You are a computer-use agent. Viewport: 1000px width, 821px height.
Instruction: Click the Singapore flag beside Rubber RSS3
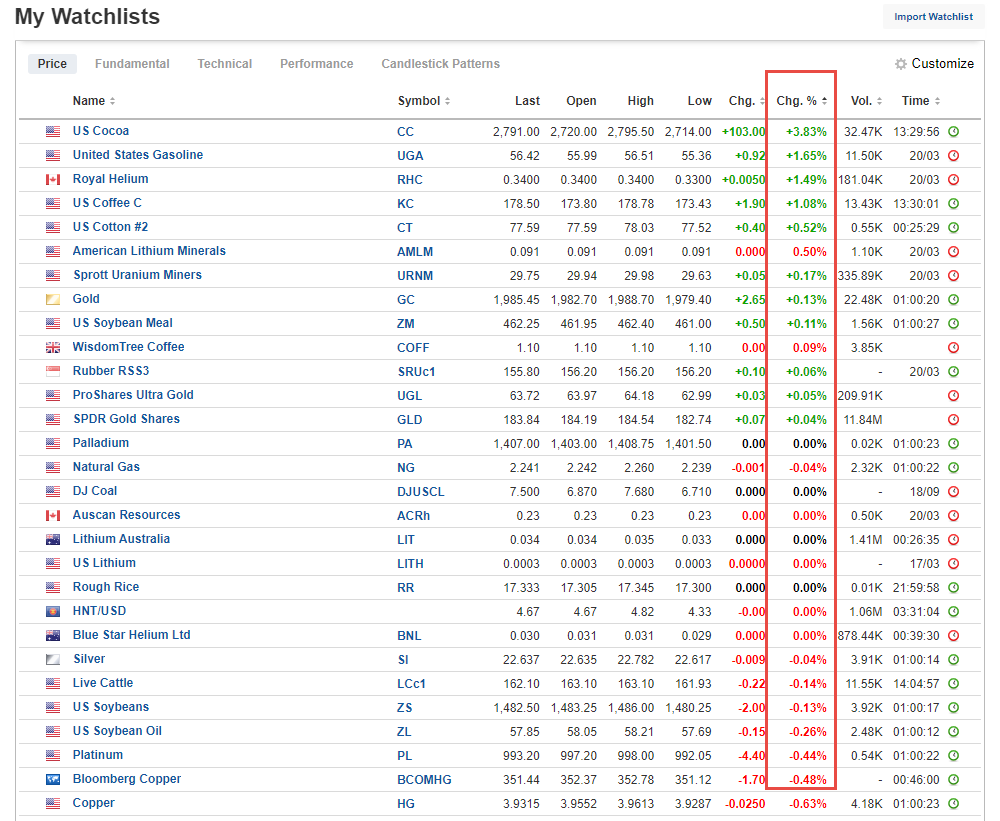tap(53, 371)
